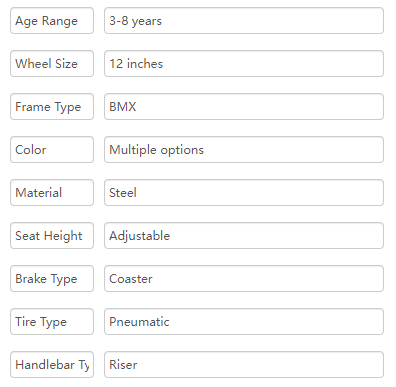Click the 12 inches value field

[244, 64]
